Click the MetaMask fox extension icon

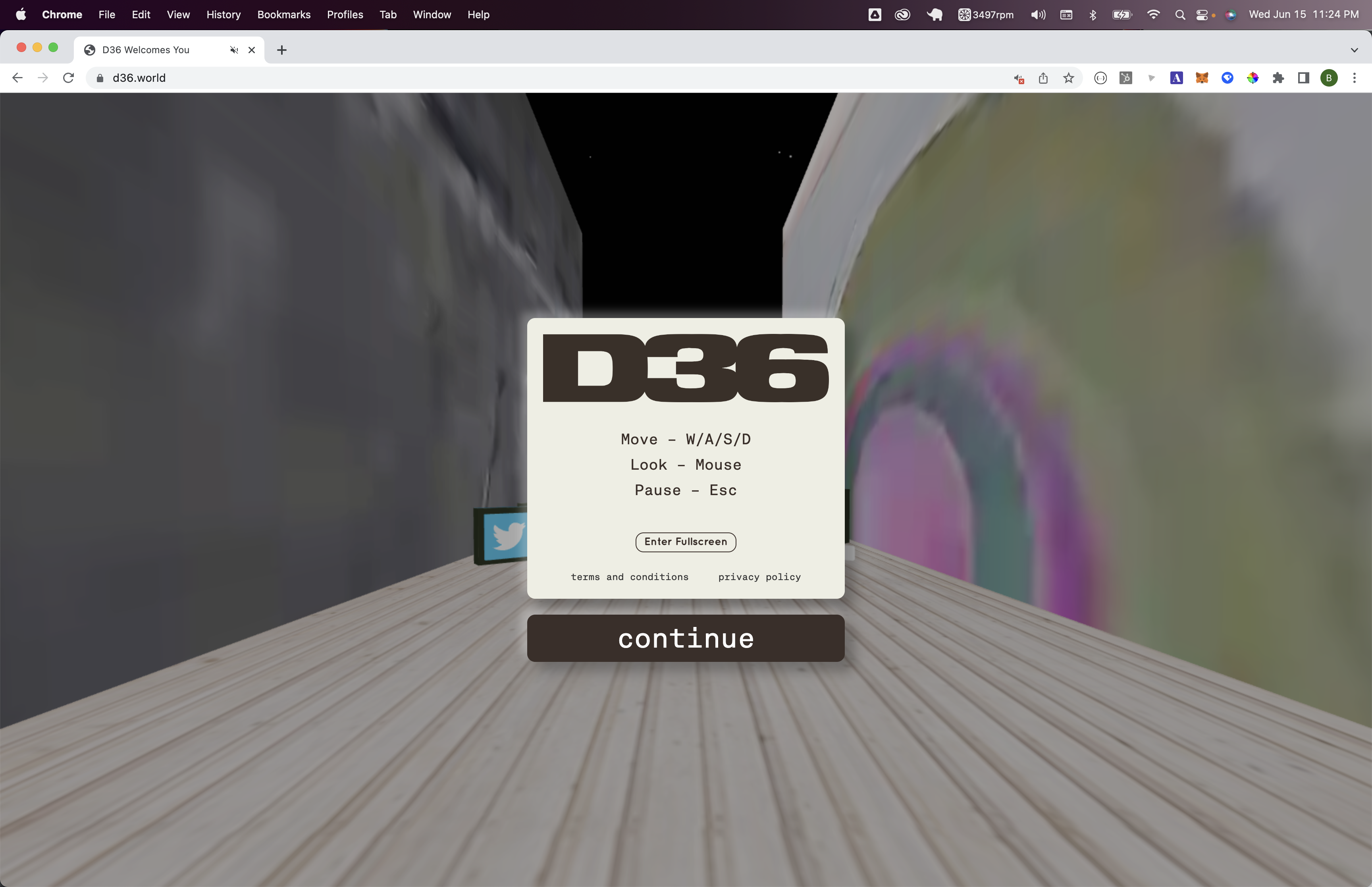tap(1202, 78)
